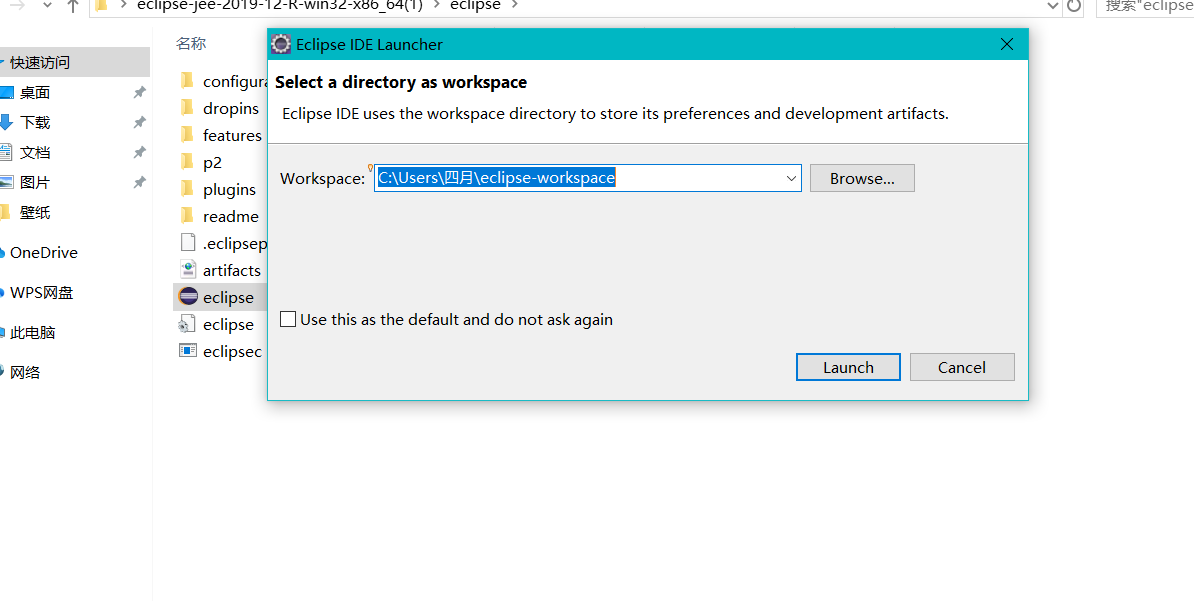
Task: Select the .eclipseproduct file icon
Action: [187, 243]
